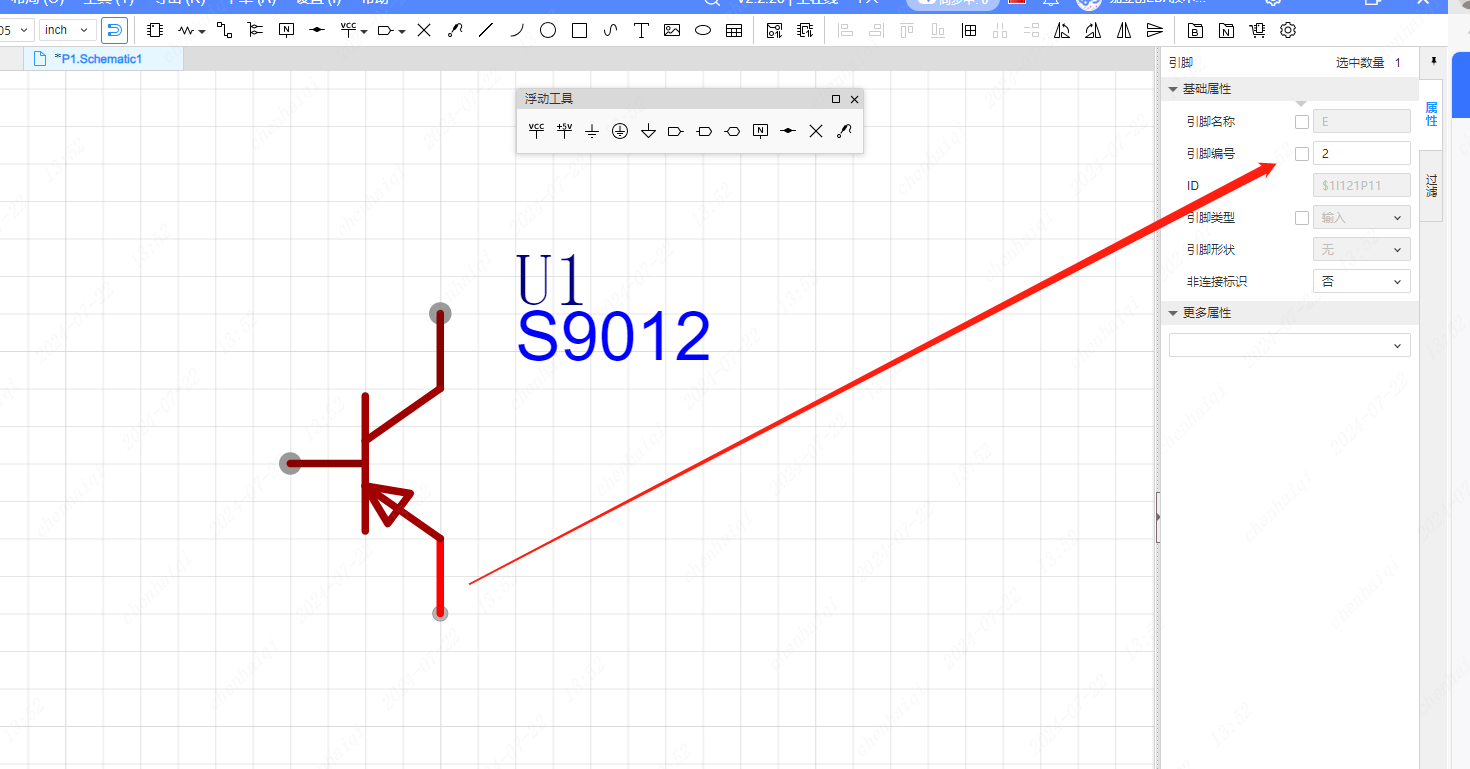The height and width of the screenshot is (769, 1470).
Task: Toggle the 引脚名称 visibility checkbox
Action: pyautogui.click(x=1301, y=122)
